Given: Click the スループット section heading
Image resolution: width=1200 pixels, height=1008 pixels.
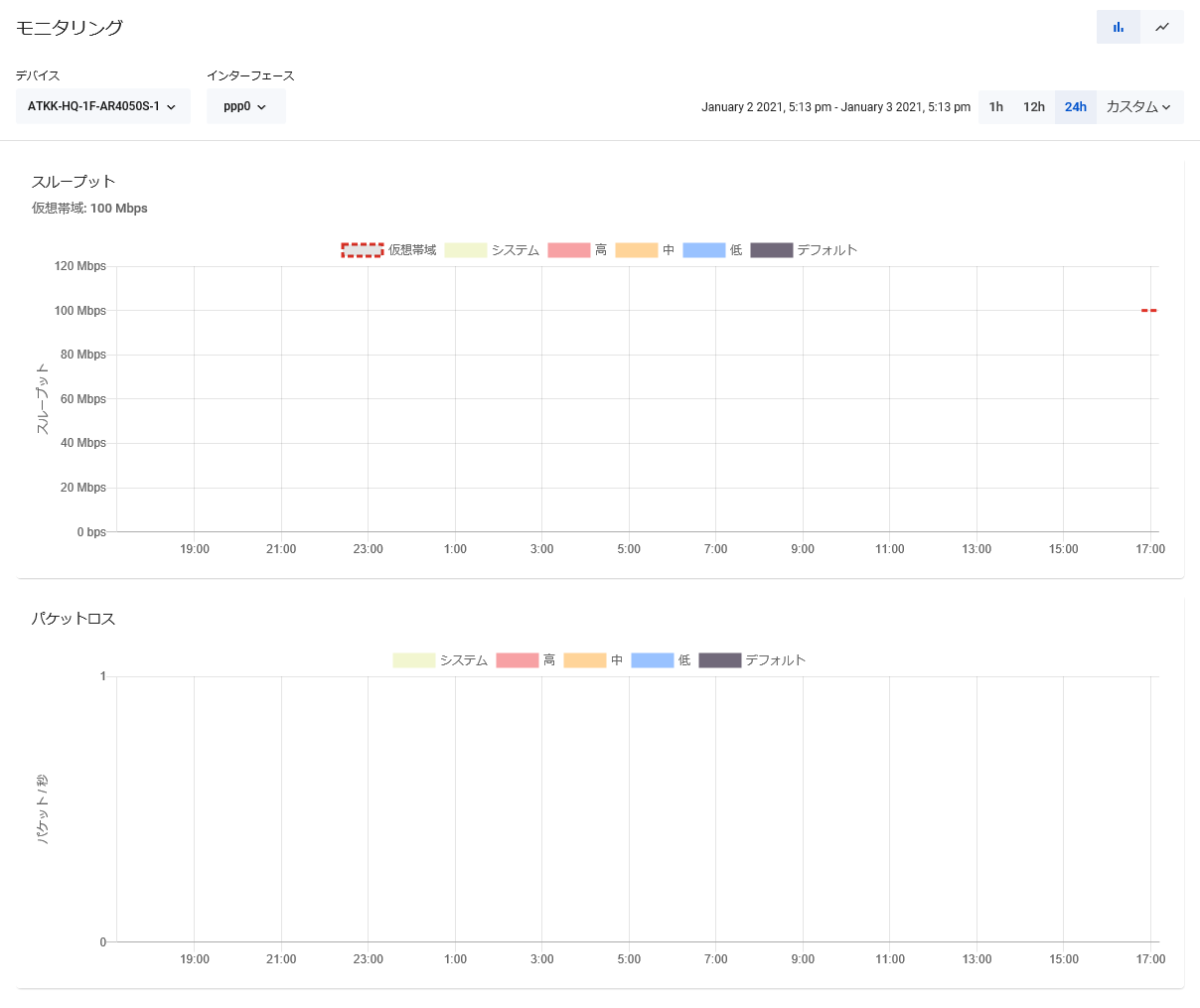Looking at the screenshot, I should (74, 182).
